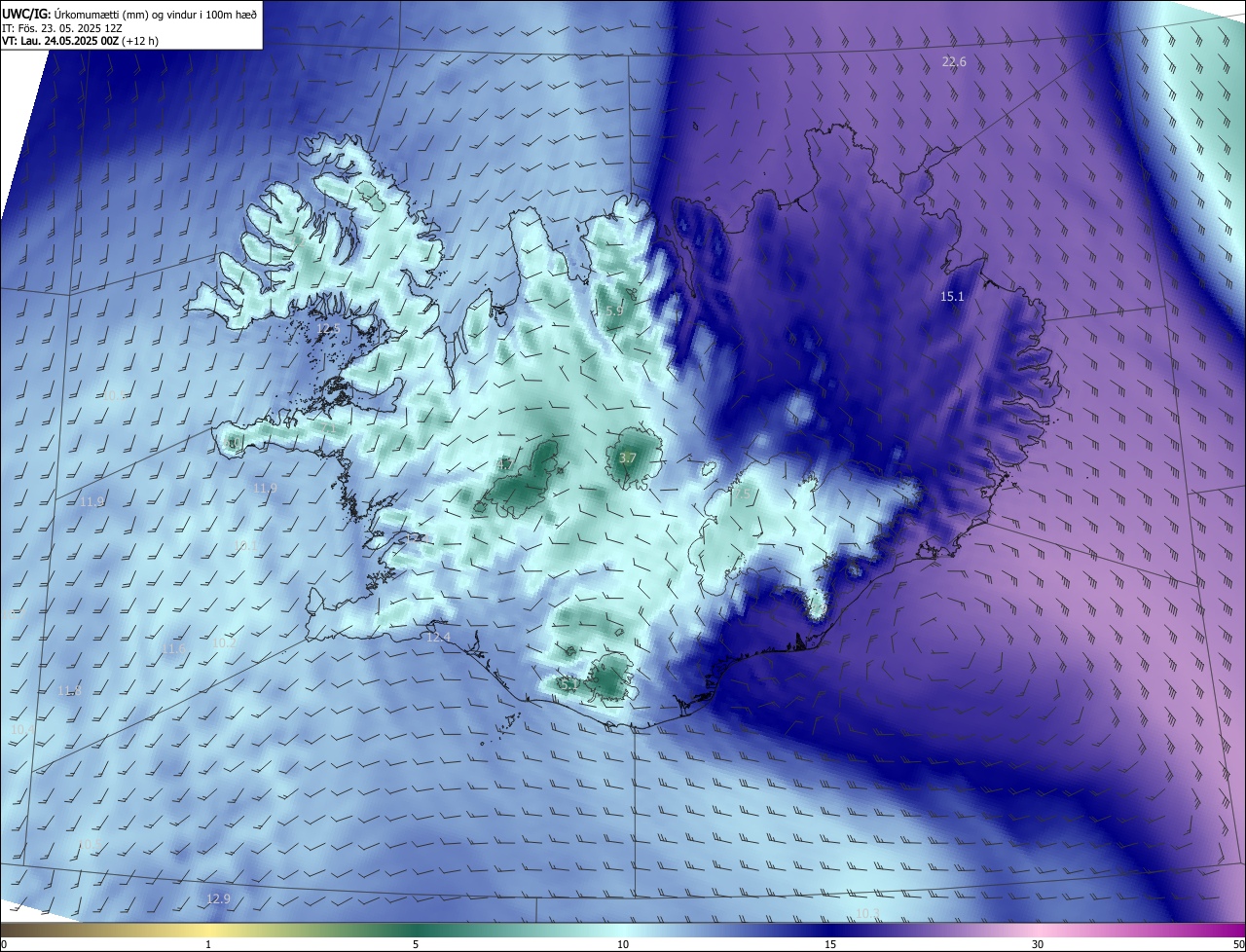Click the colorbar tick label 15
Screen dimensions: 1246x952
pyautogui.click(x=830, y=944)
